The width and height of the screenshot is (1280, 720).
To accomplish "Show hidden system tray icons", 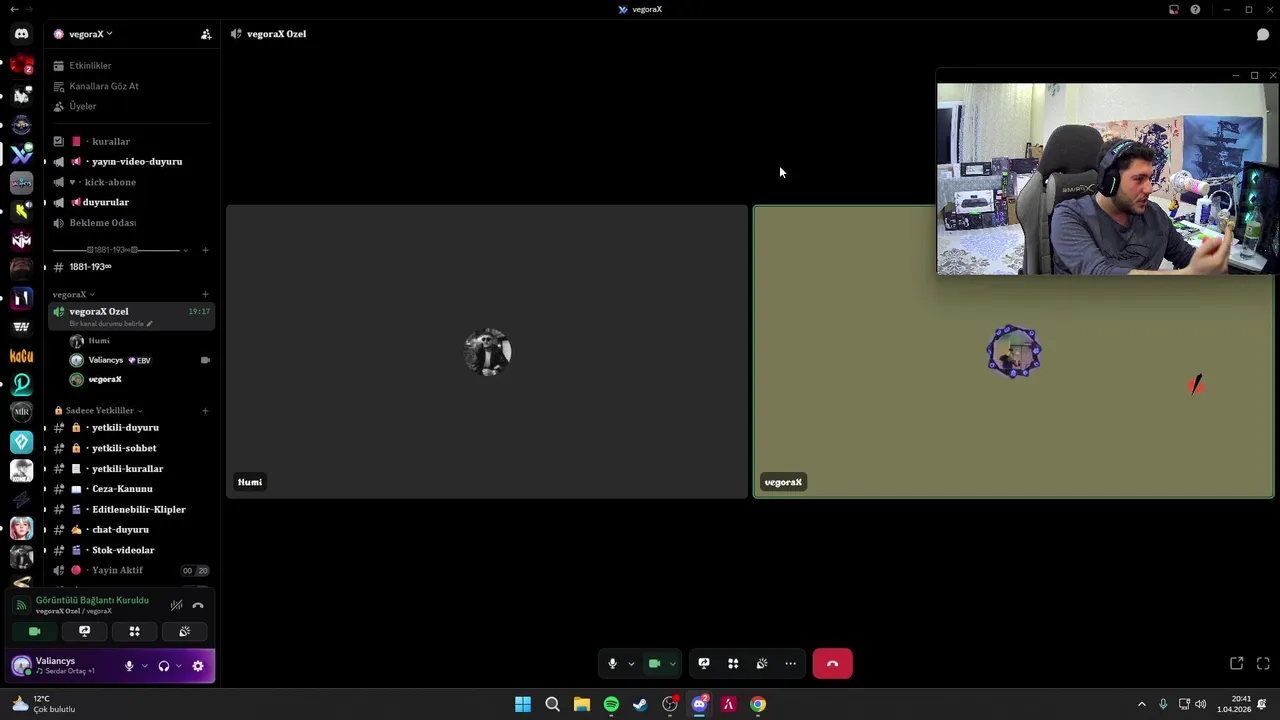I will 1142,704.
